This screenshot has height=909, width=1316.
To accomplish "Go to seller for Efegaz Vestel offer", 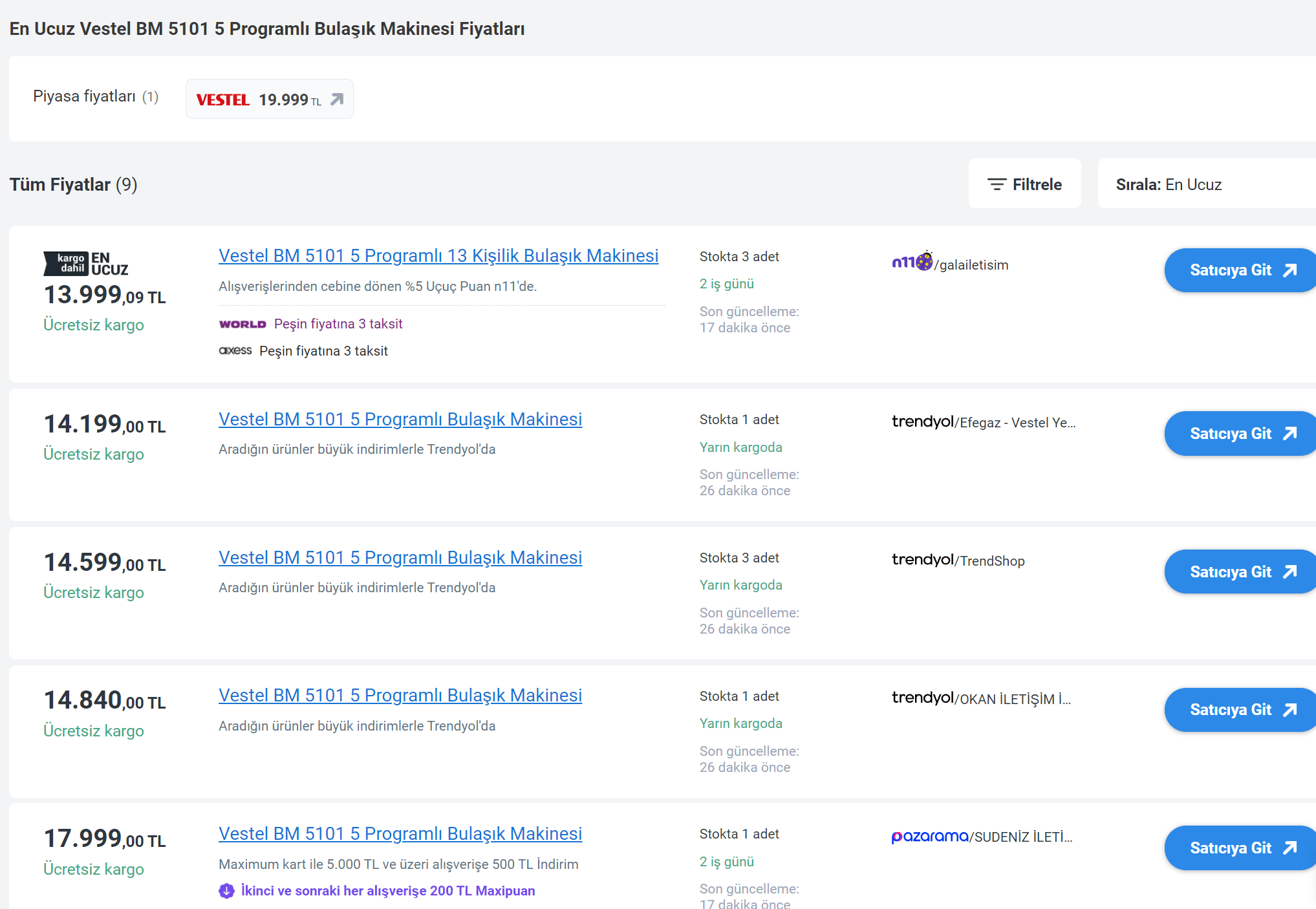I will point(1240,434).
